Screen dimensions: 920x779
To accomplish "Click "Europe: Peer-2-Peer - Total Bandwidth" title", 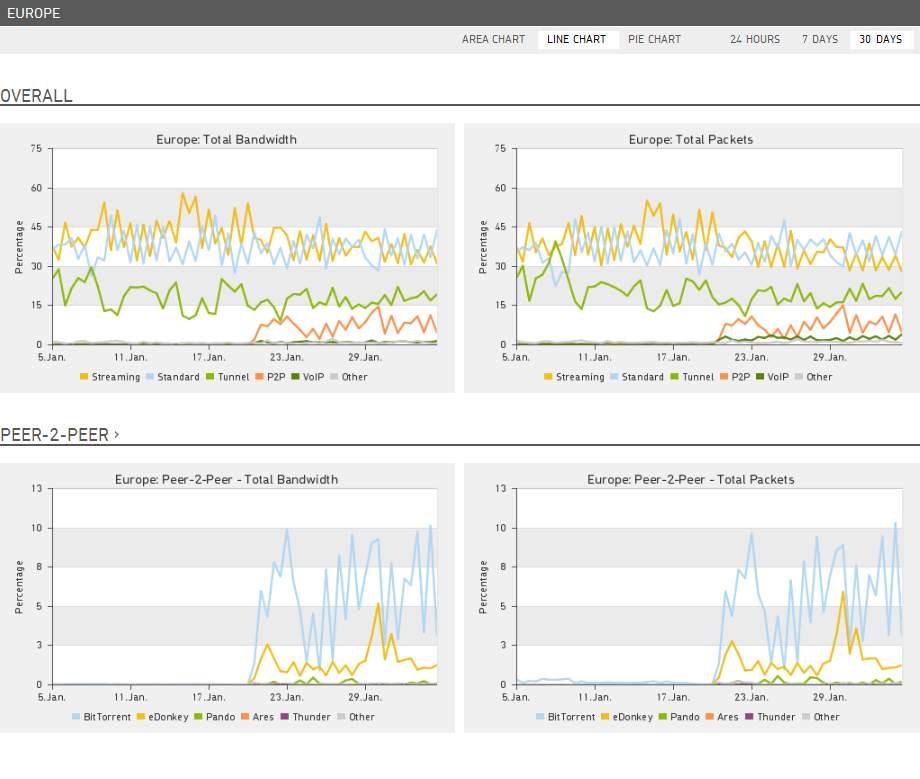I will point(226,479).
